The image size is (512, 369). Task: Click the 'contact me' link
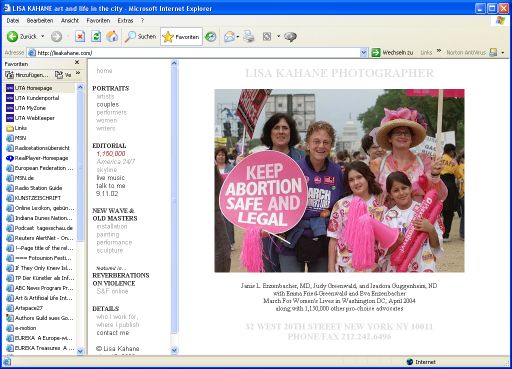click(x=113, y=333)
